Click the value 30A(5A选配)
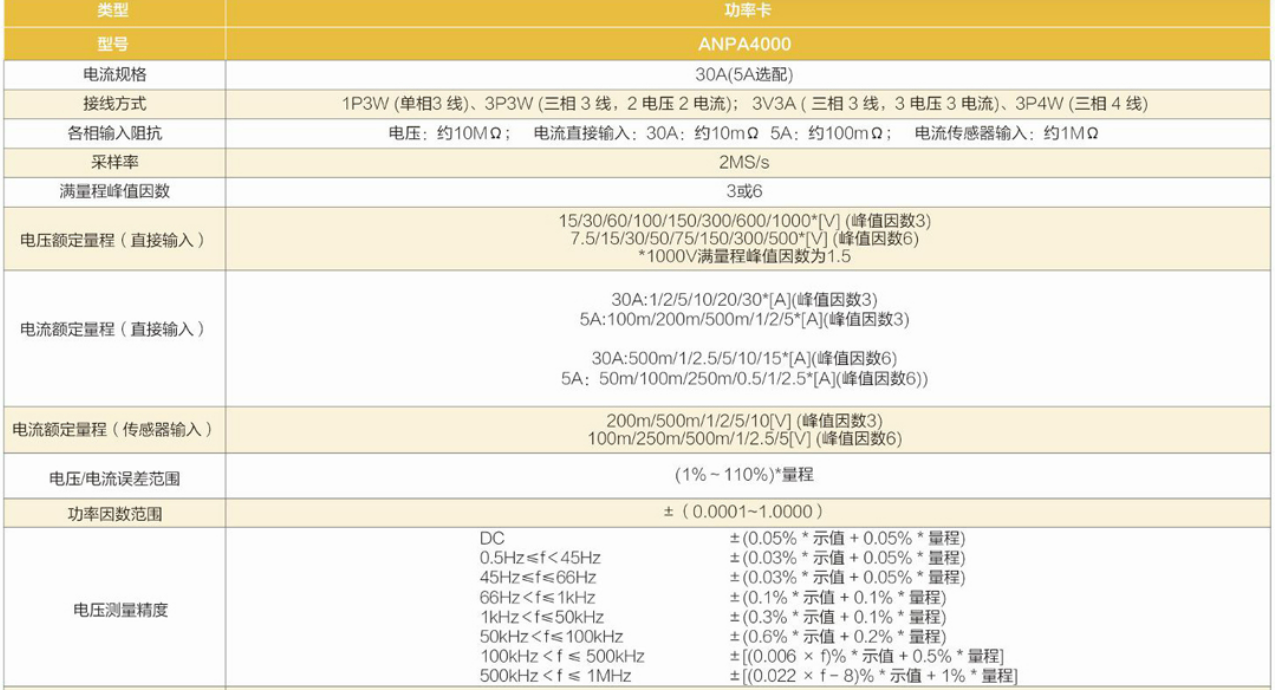 pos(745,75)
